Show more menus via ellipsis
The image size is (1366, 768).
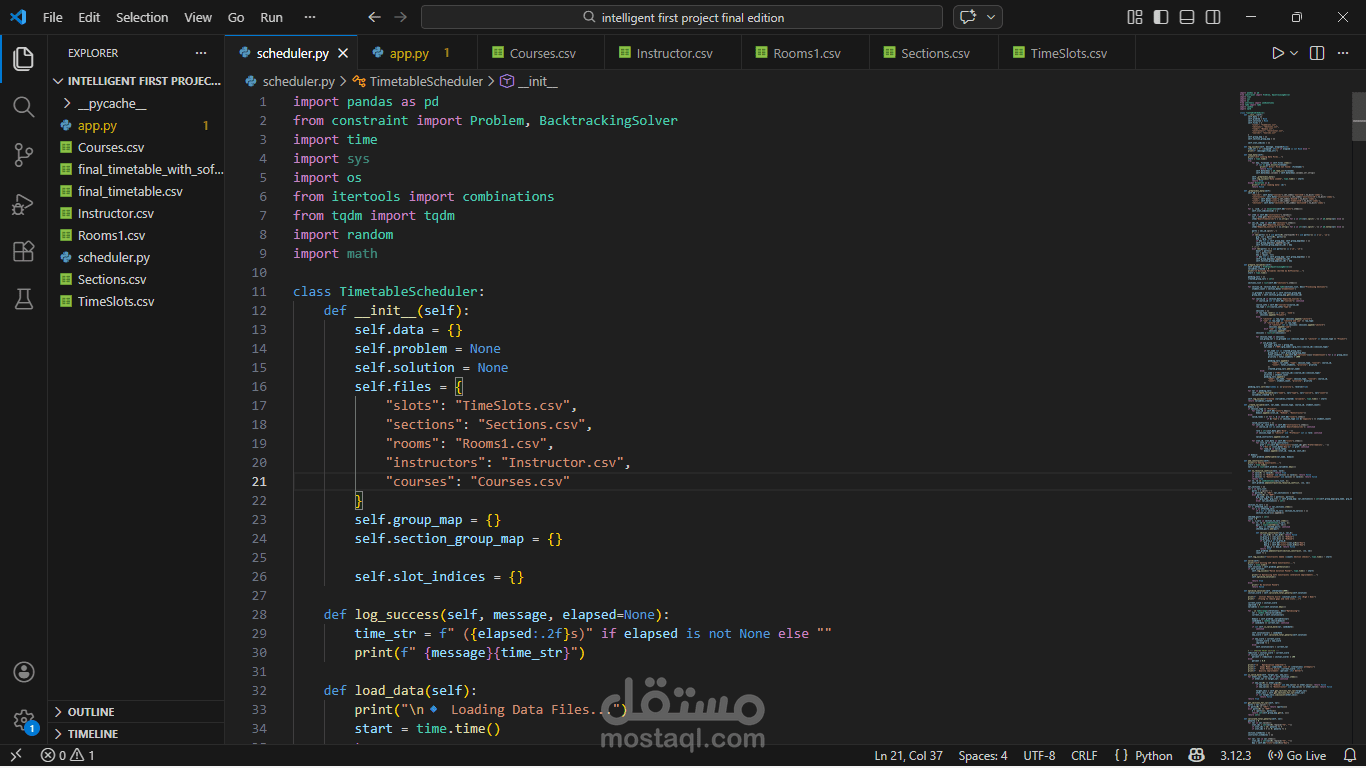point(309,17)
